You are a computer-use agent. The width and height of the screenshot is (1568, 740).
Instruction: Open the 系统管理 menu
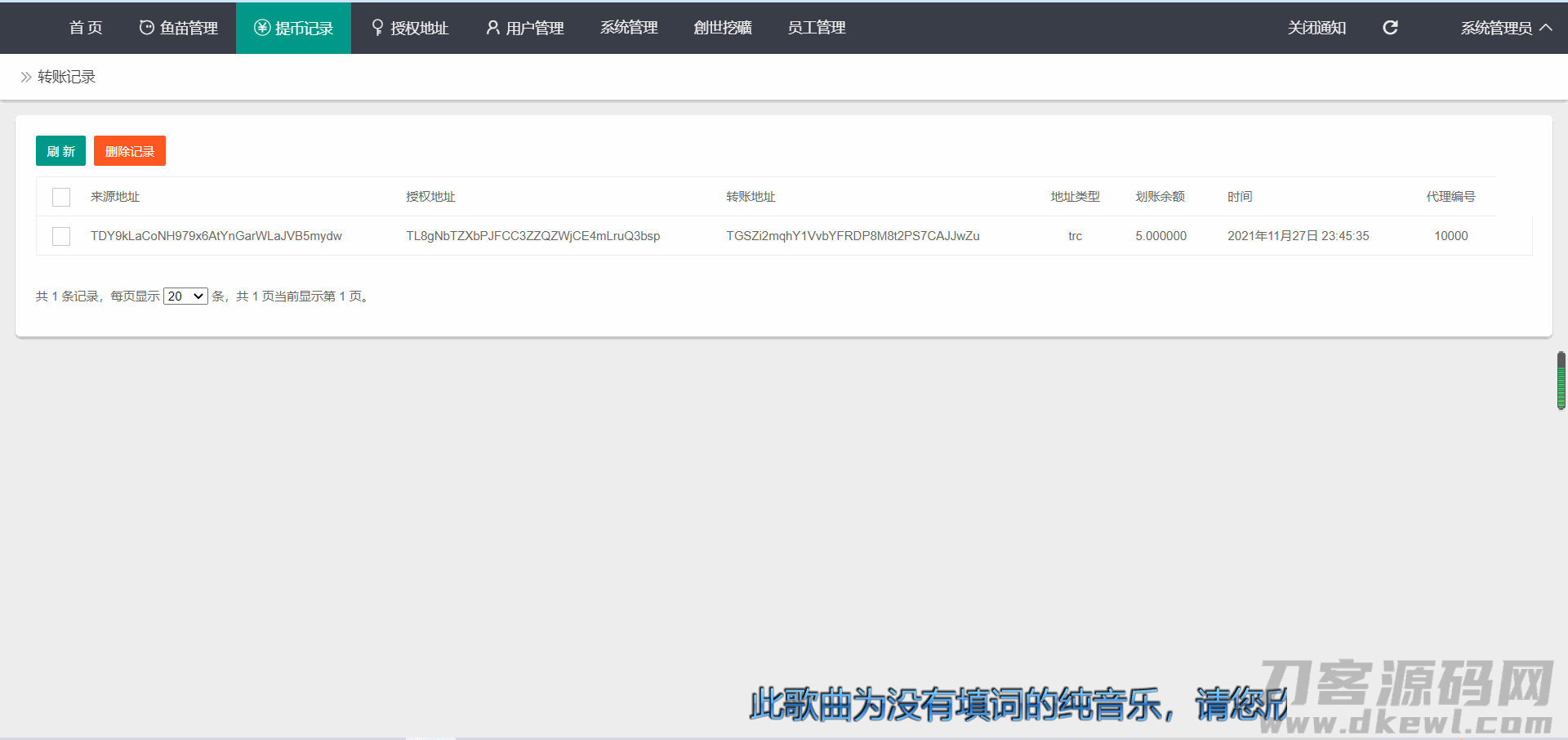point(629,28)
